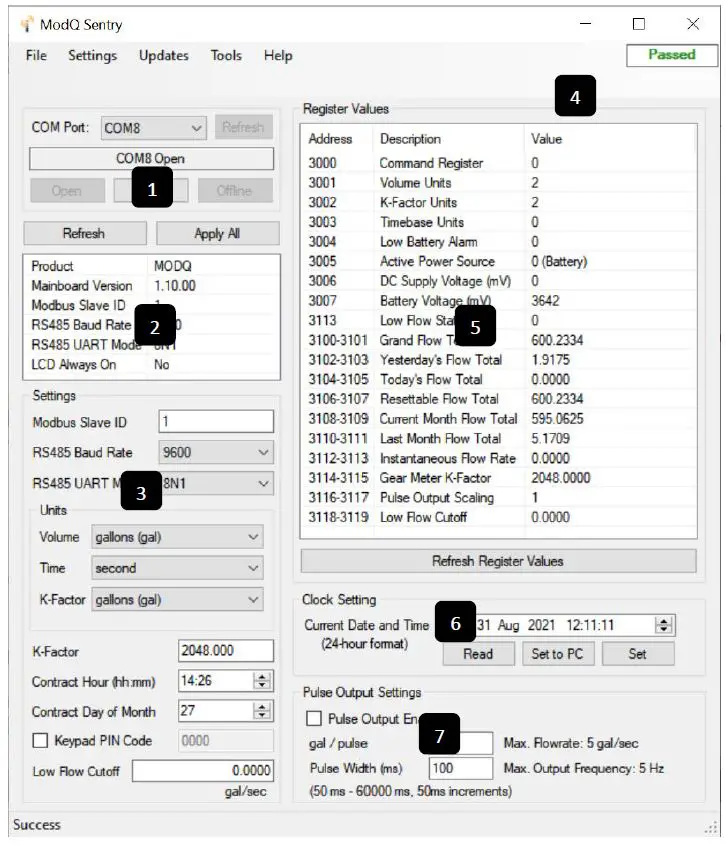This screenshot has height=846, width=726.
Task: Click the Success status bar text
Action: (37, 824)
